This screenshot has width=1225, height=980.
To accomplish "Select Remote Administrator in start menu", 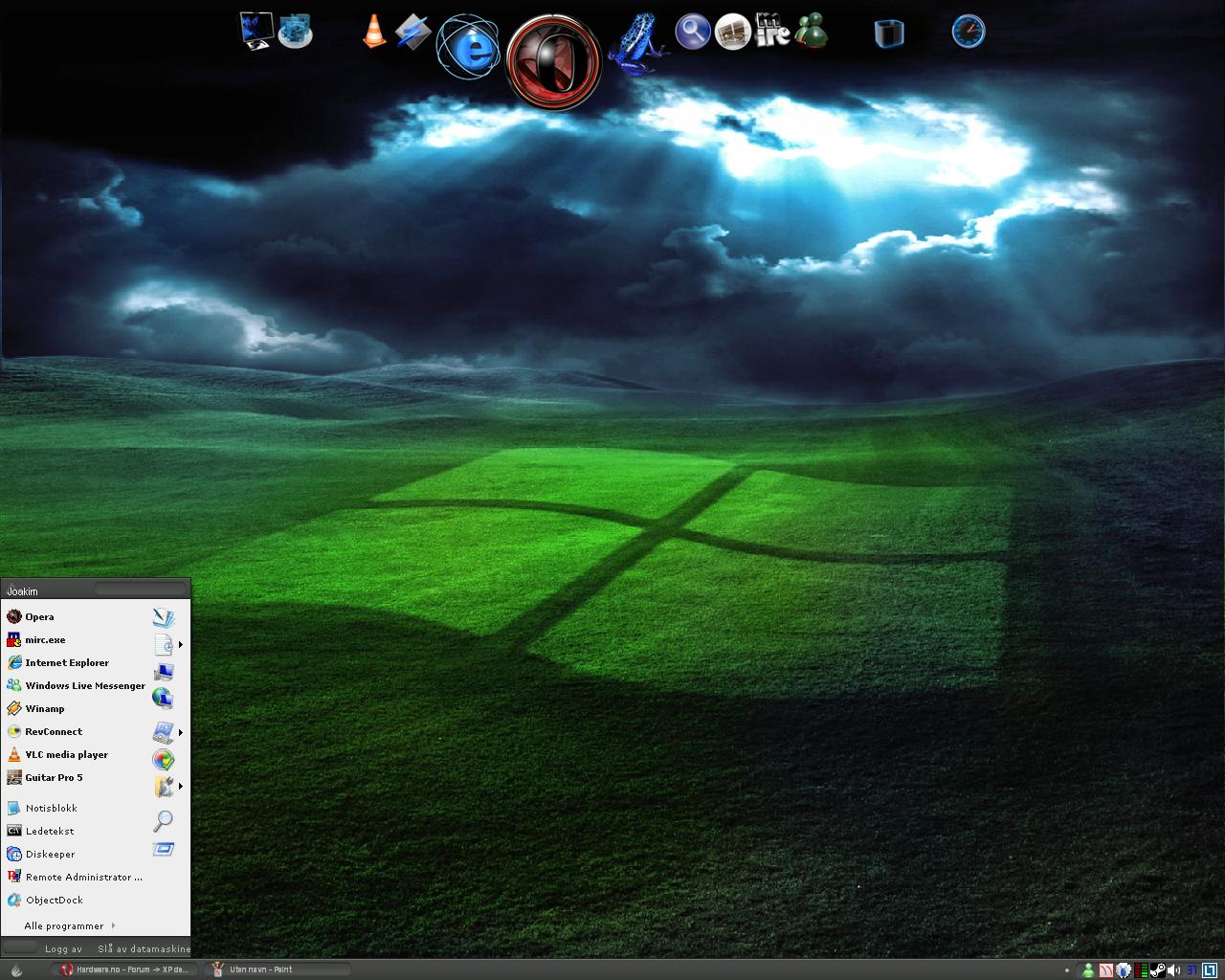I will [x=75, y=877].
